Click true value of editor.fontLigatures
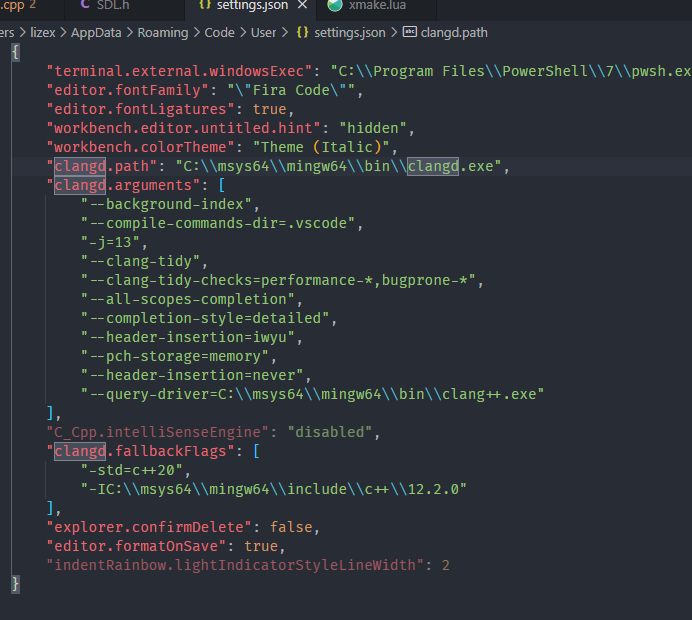This screenshot has width=692, height=620. (269, 109)
